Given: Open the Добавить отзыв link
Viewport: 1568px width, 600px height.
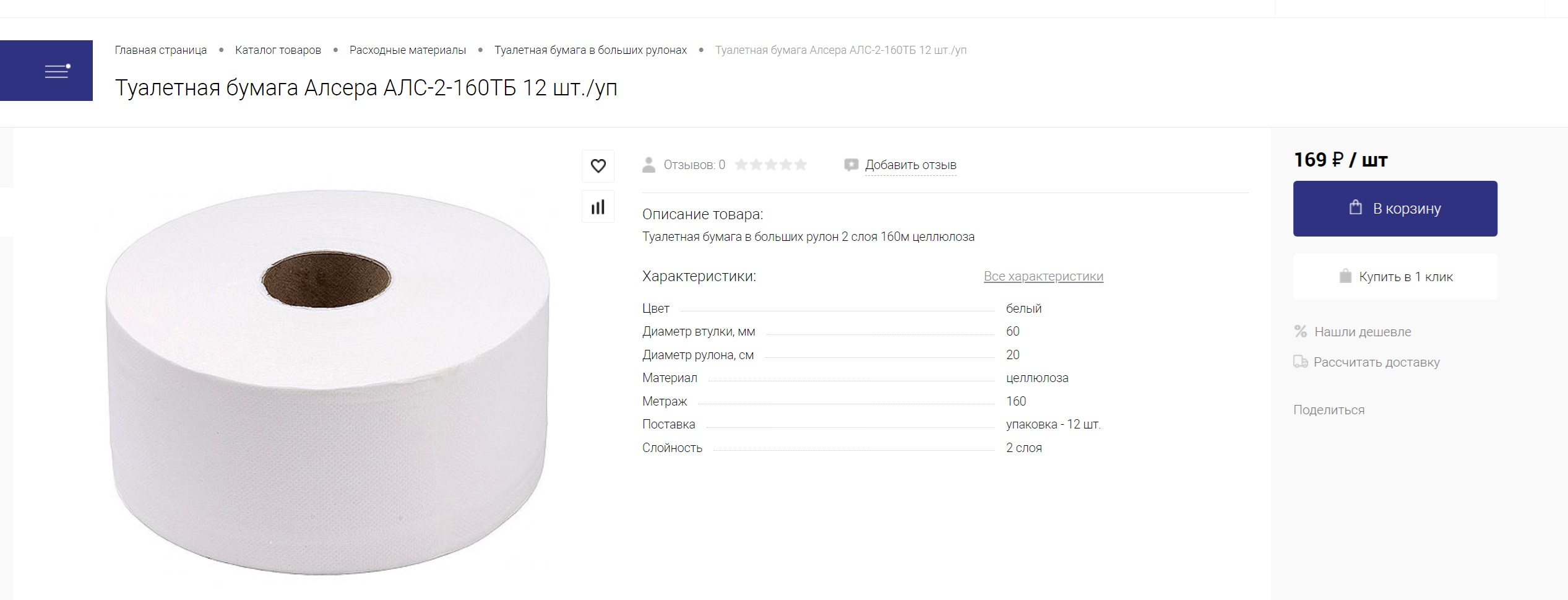Looking at the screenshot, I should [910, 165].
